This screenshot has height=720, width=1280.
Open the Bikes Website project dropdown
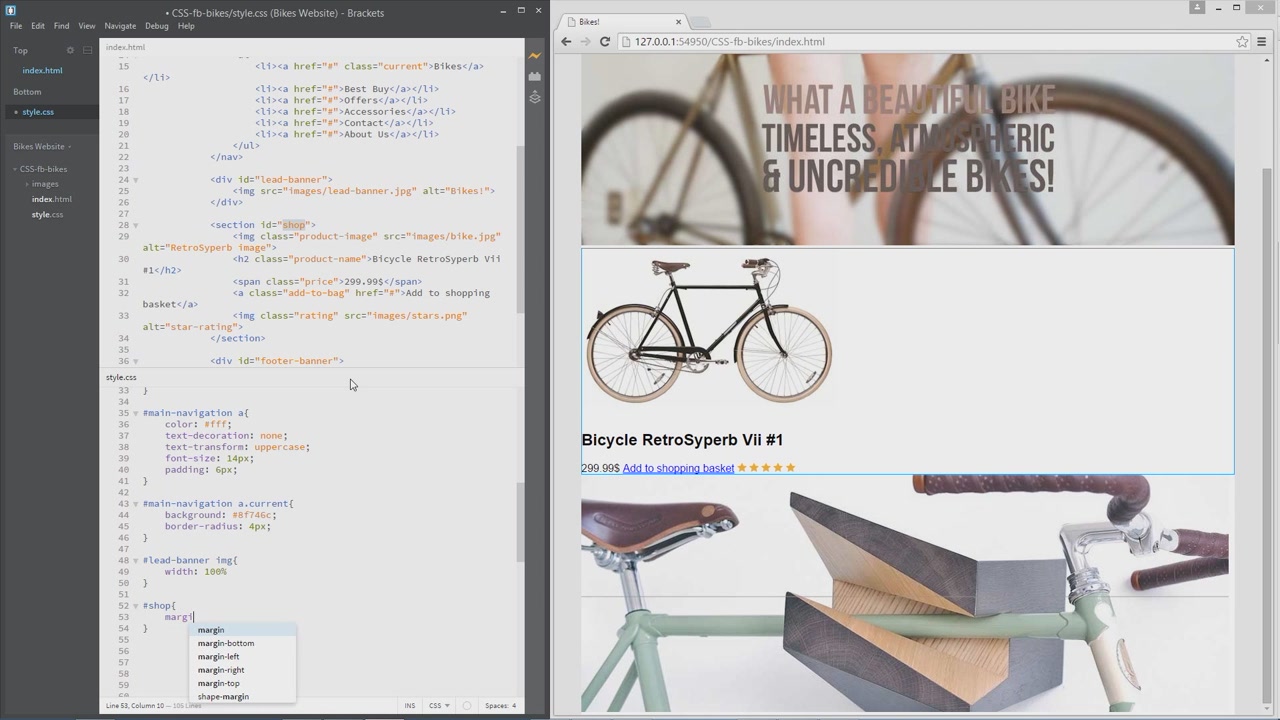pyautogui.click(x=43, y=146)
